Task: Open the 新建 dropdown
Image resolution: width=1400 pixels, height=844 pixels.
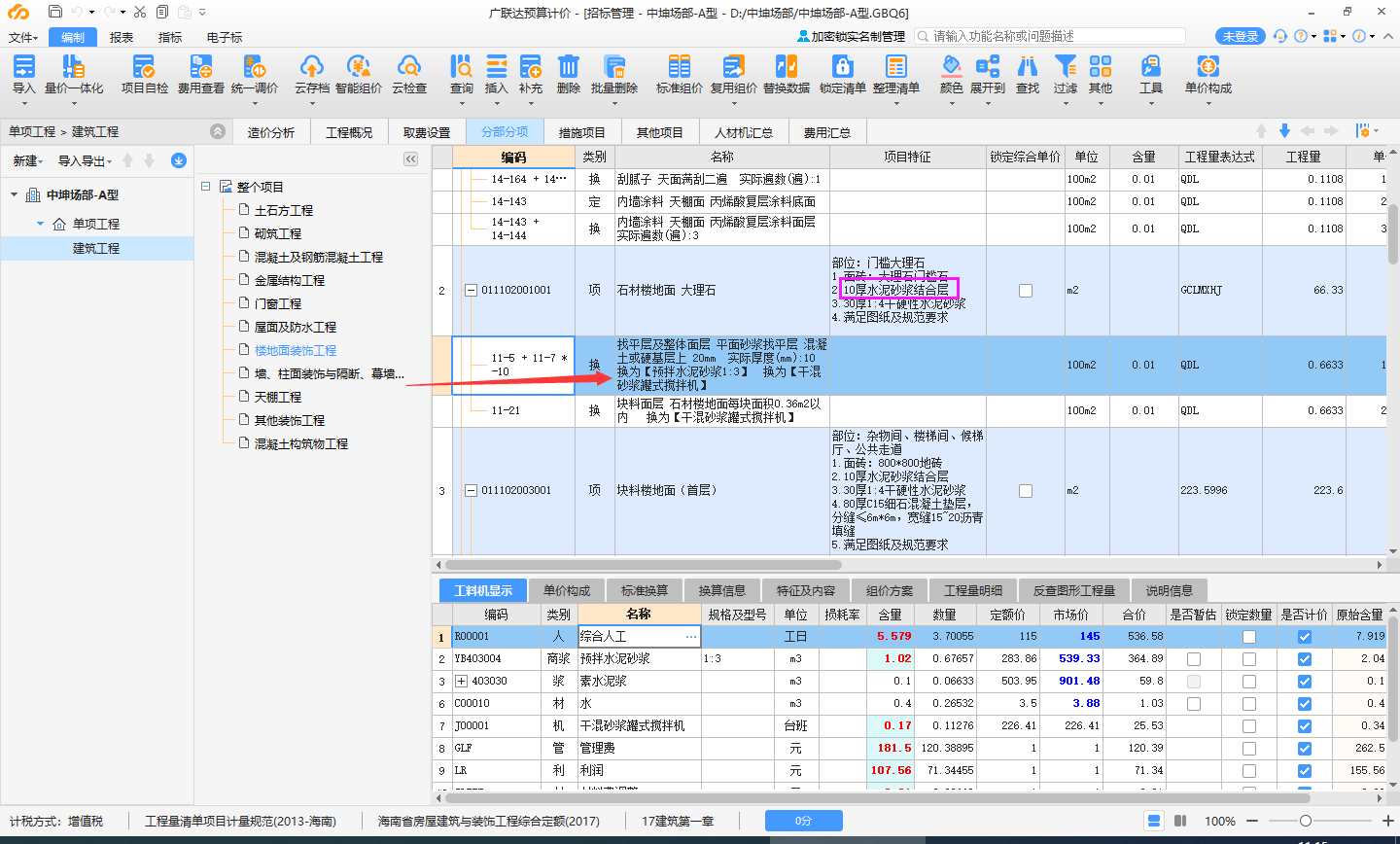Action: point(28,160)
